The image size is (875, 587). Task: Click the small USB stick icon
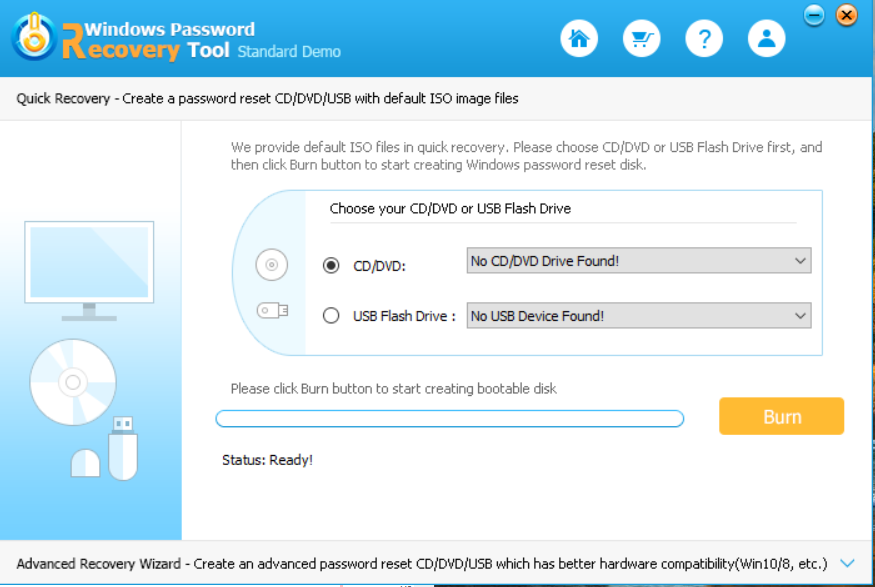272,310
